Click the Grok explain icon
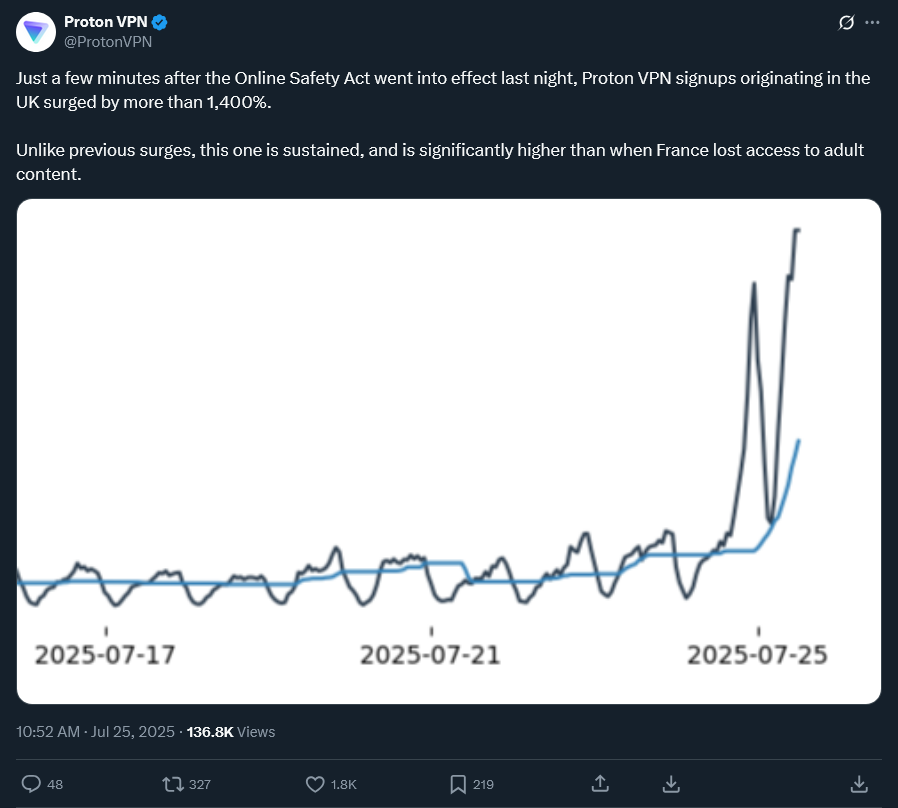 point(846,22)
